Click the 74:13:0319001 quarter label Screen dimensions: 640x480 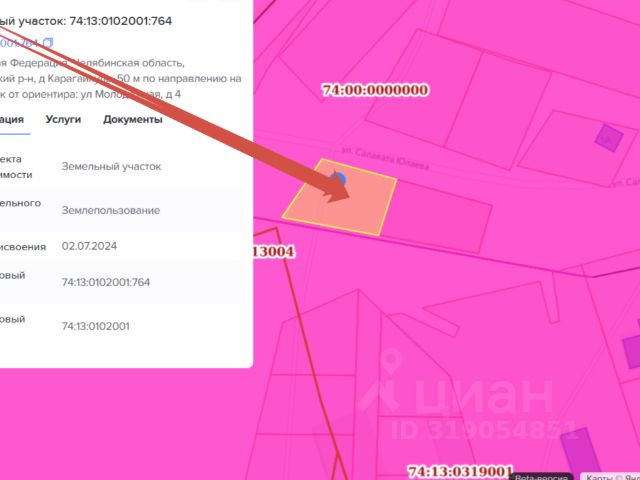(460, 472)
